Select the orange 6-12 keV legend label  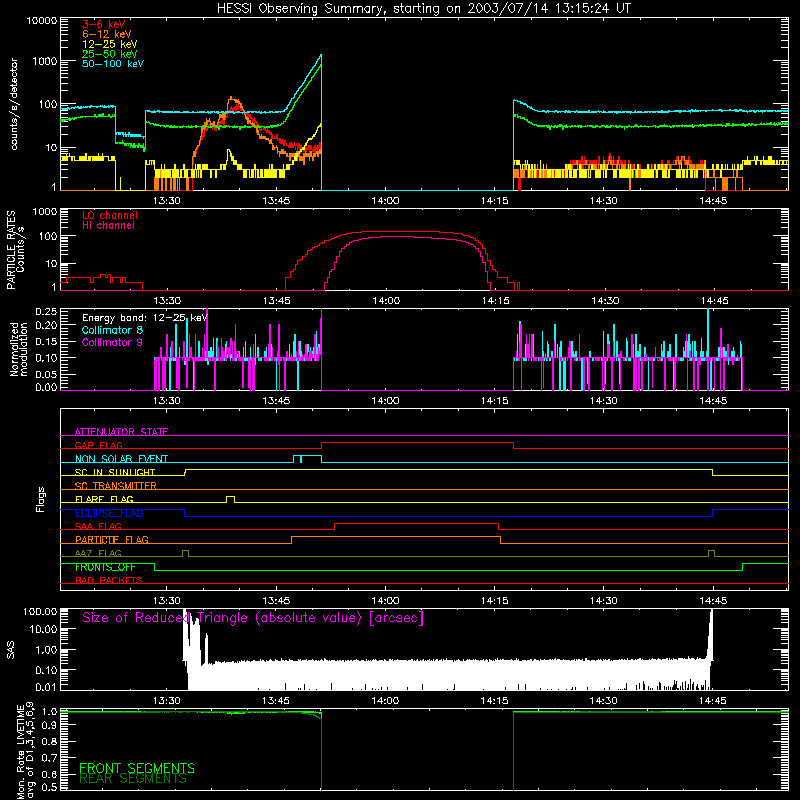click(107, 34)
